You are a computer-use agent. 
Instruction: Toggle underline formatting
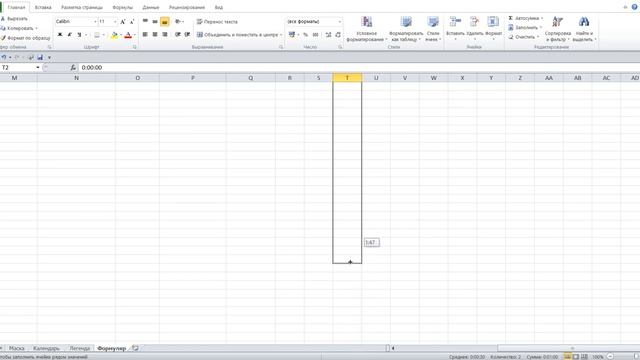point(79,35)
